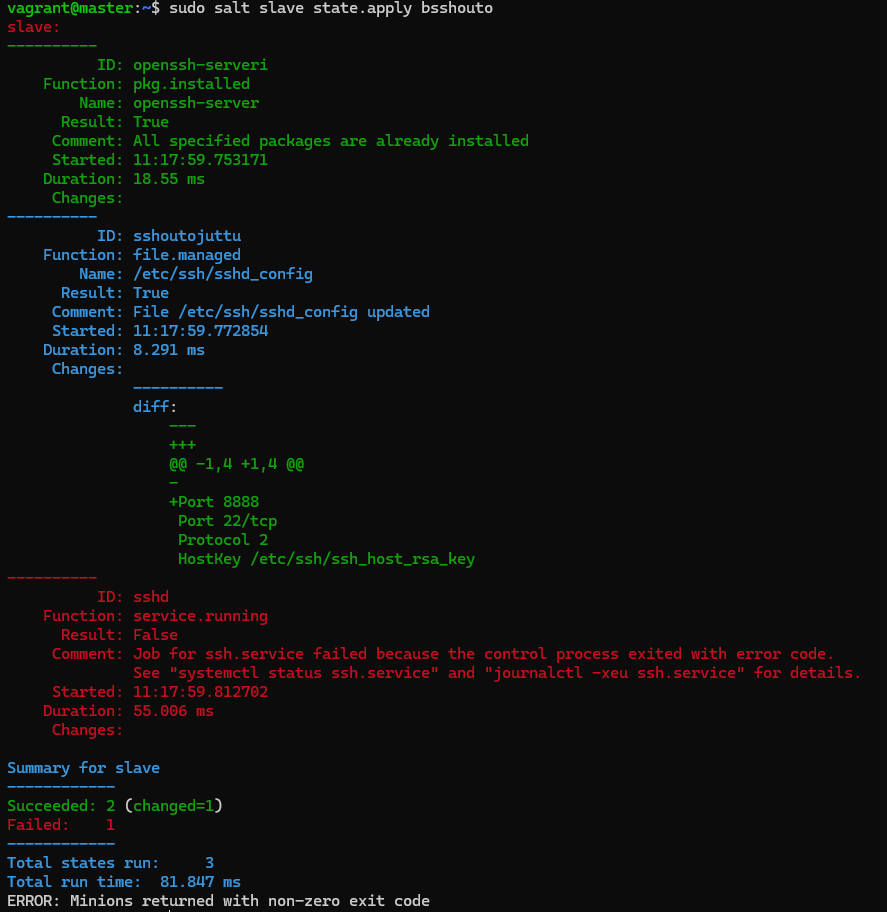Screen dimensions: 887x912
Task: Select the sshoutojuttu state ID
Action: (186, 236)
